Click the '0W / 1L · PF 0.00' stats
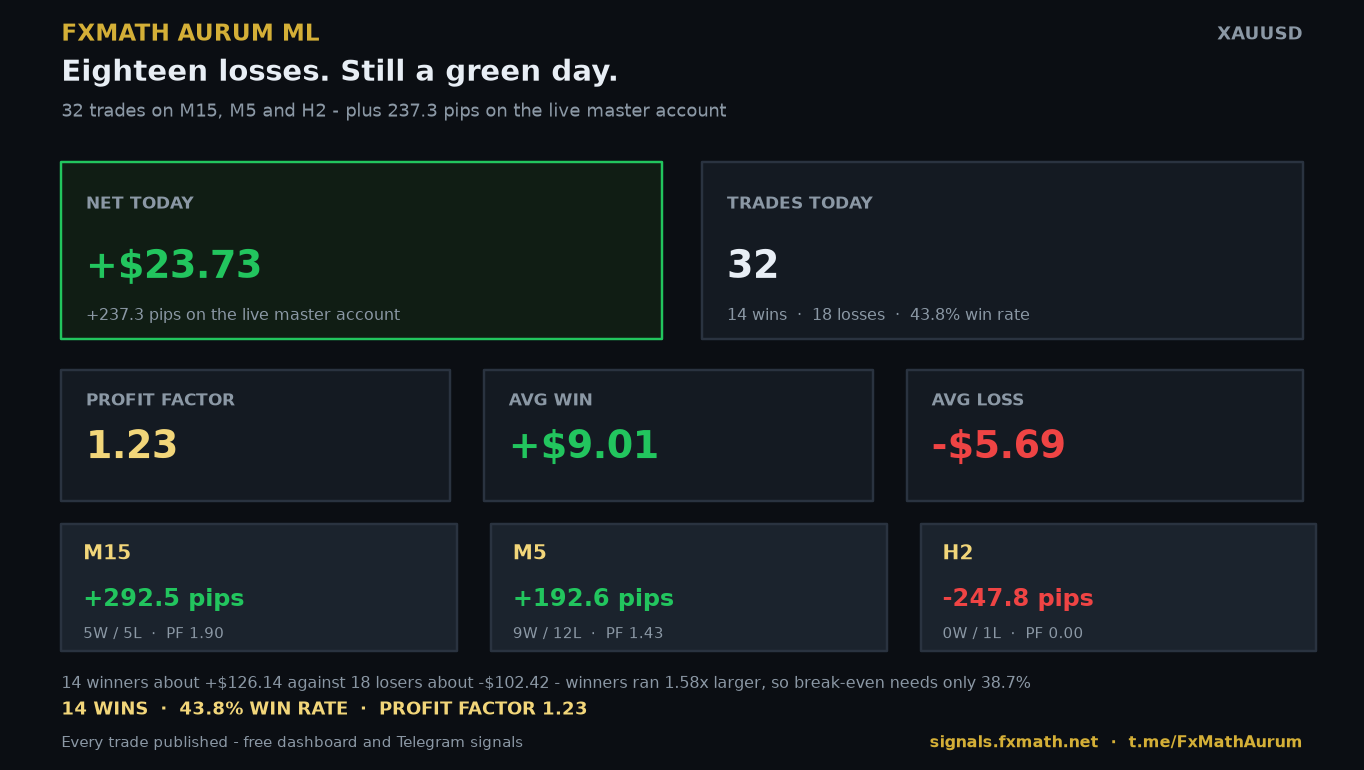 coord(1013,633)
